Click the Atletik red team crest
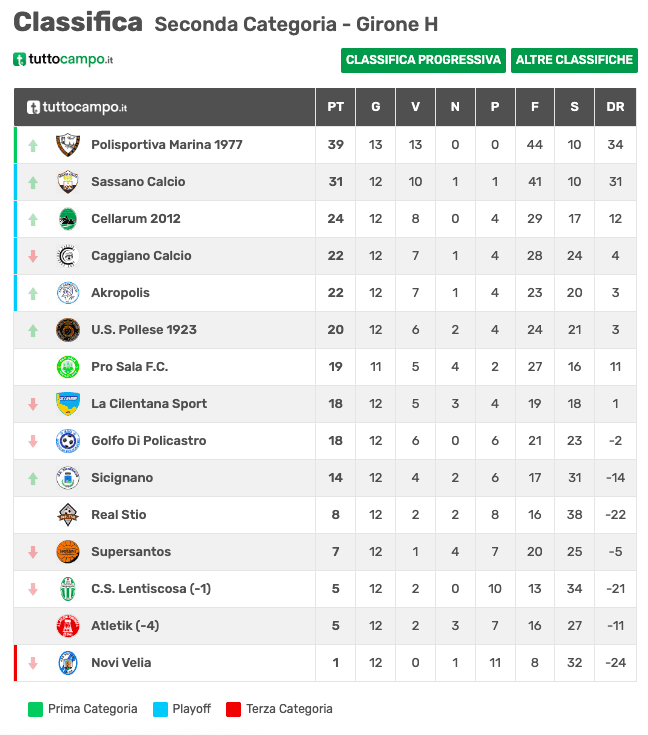The width and height of the screenshot is (648, 735). [68, 626]
